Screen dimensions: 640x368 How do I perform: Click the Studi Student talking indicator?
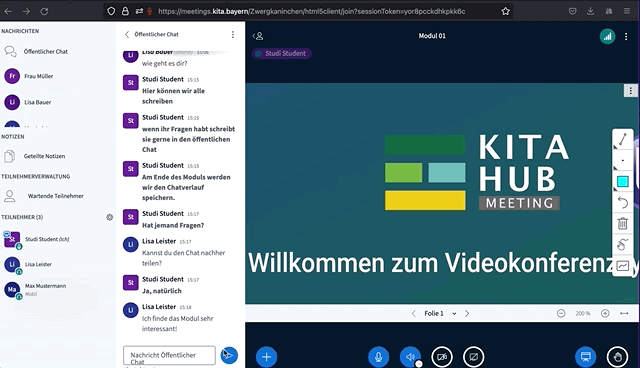pos(282,53)
